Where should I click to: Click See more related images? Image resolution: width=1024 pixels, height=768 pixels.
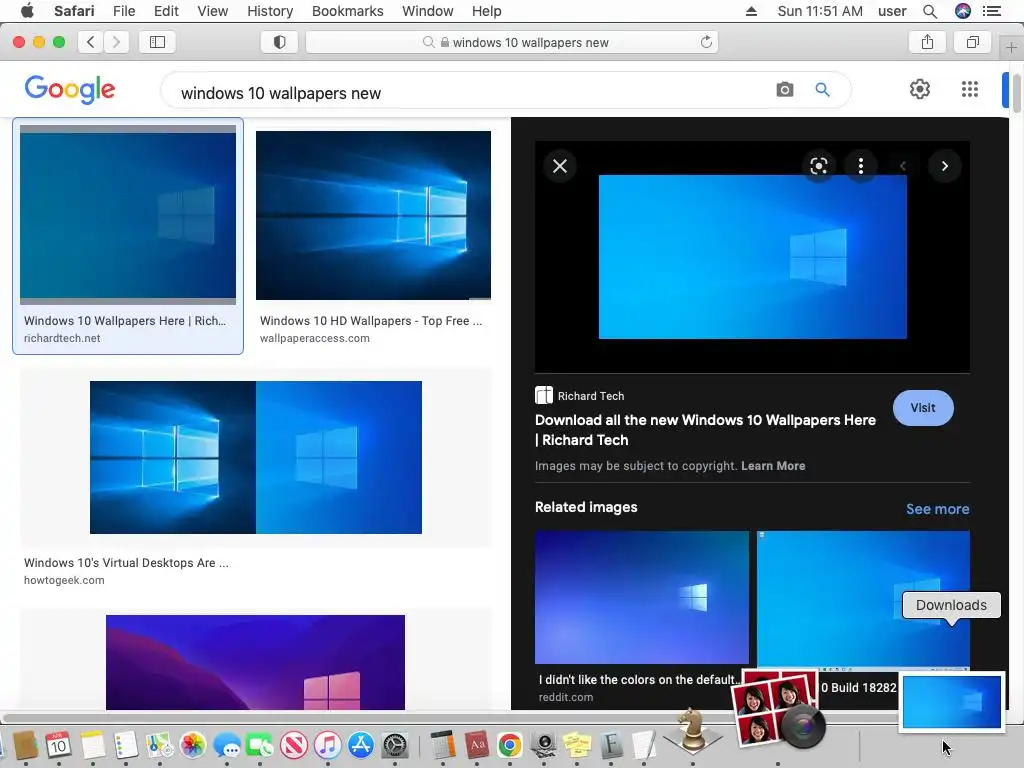(937, 509)
